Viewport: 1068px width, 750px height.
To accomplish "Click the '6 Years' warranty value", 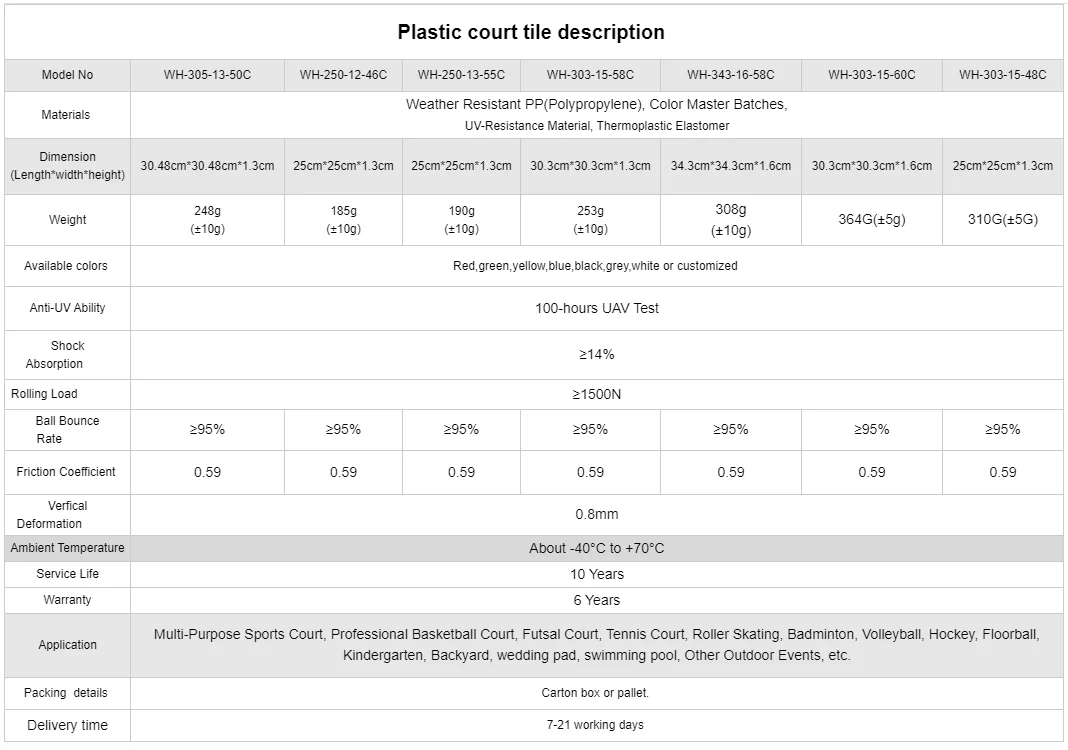I will coord(596,600).
